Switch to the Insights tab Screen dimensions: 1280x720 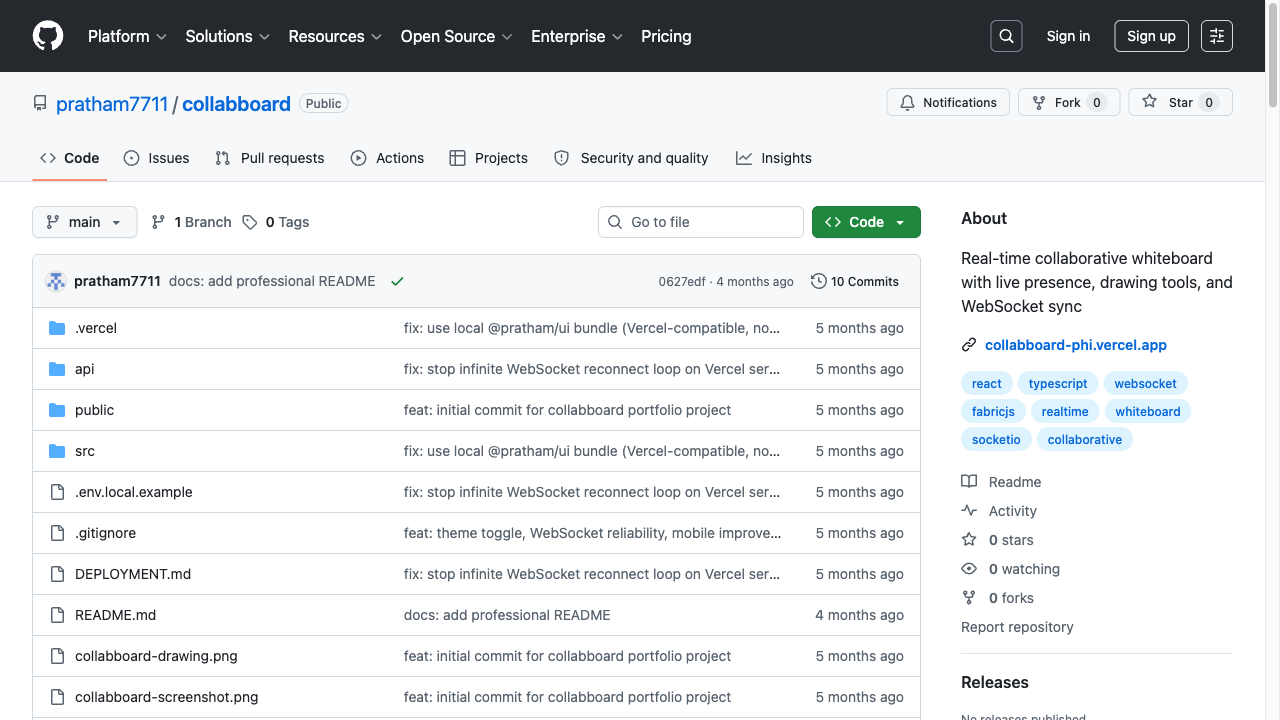[774, 158]
